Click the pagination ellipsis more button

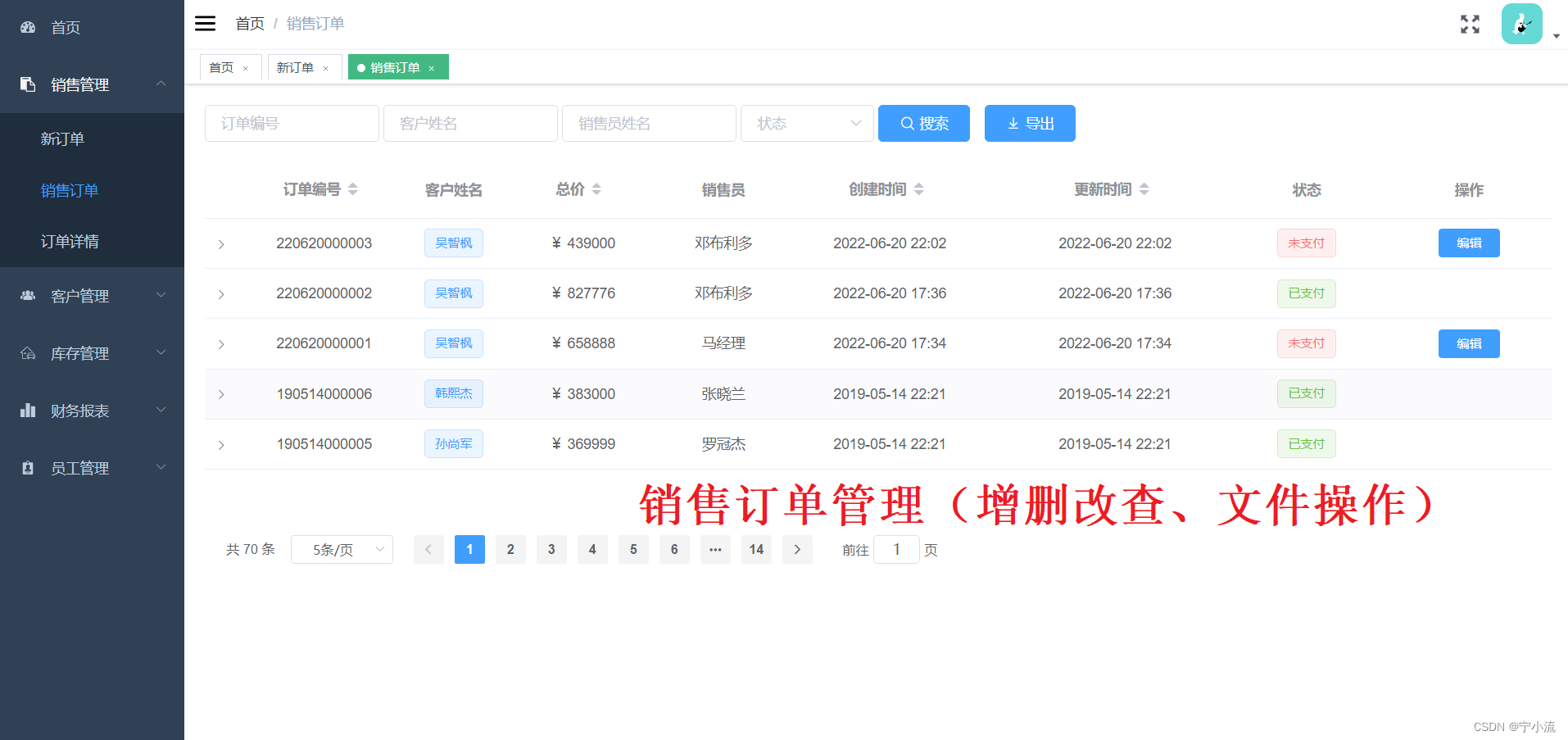[715, 550]
